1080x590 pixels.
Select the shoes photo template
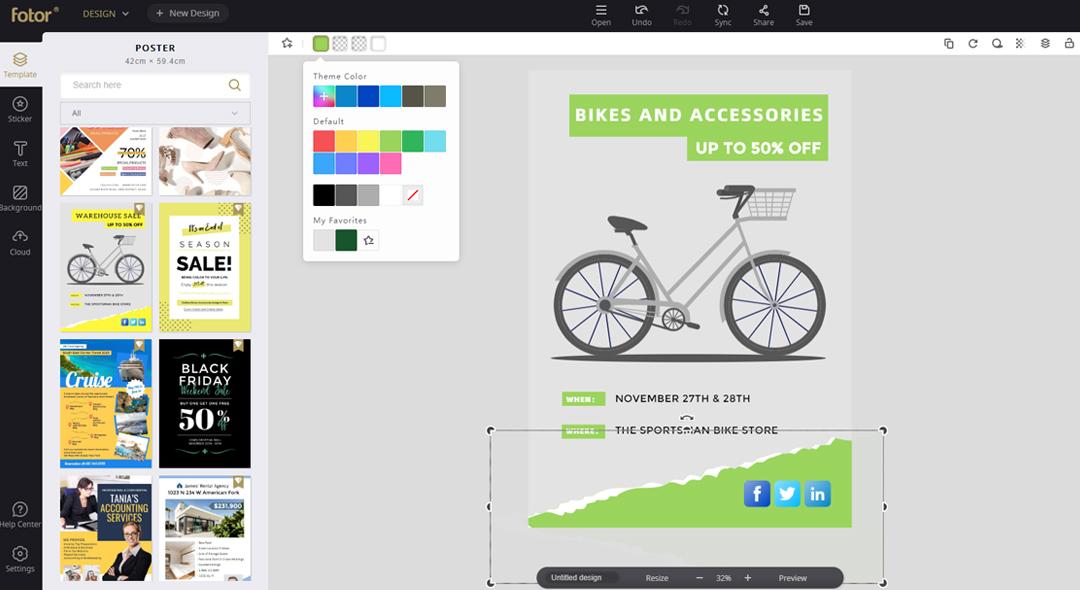tap(205, 160)
